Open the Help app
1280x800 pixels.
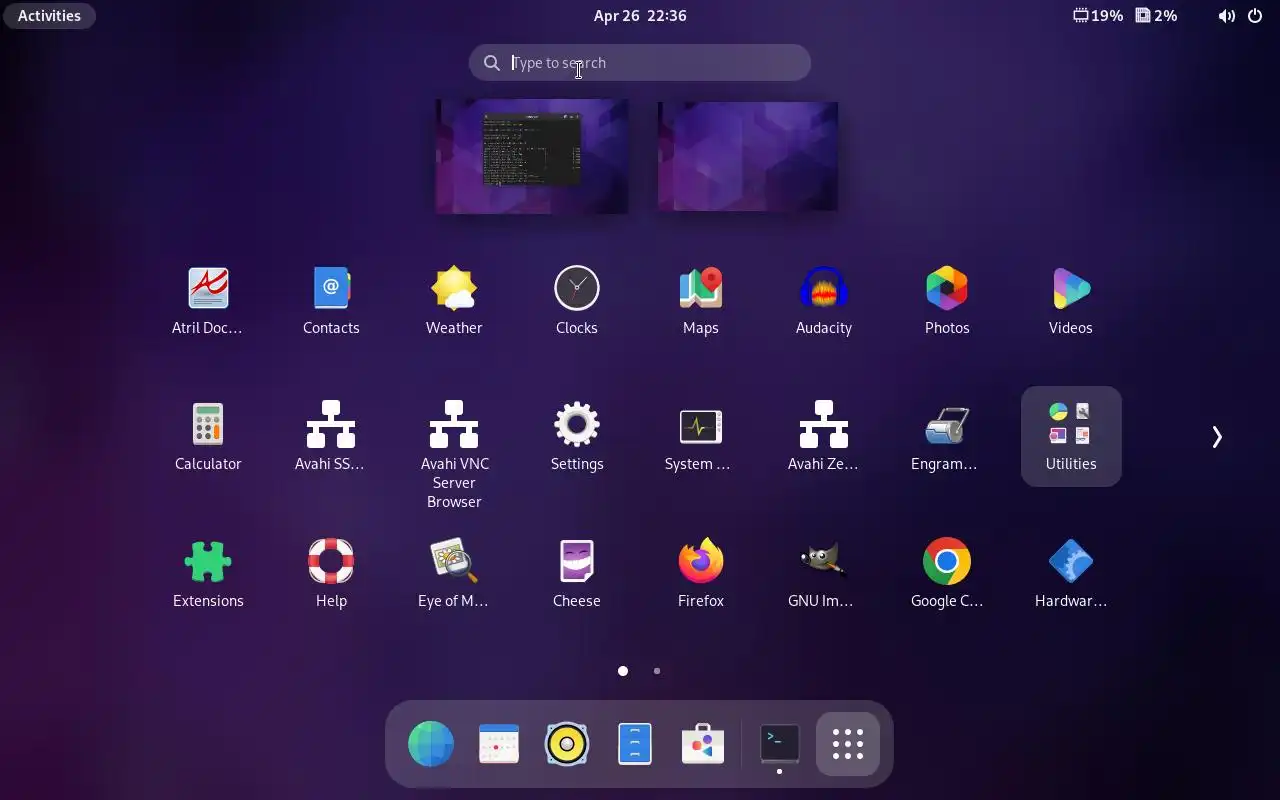click(331, 573)
